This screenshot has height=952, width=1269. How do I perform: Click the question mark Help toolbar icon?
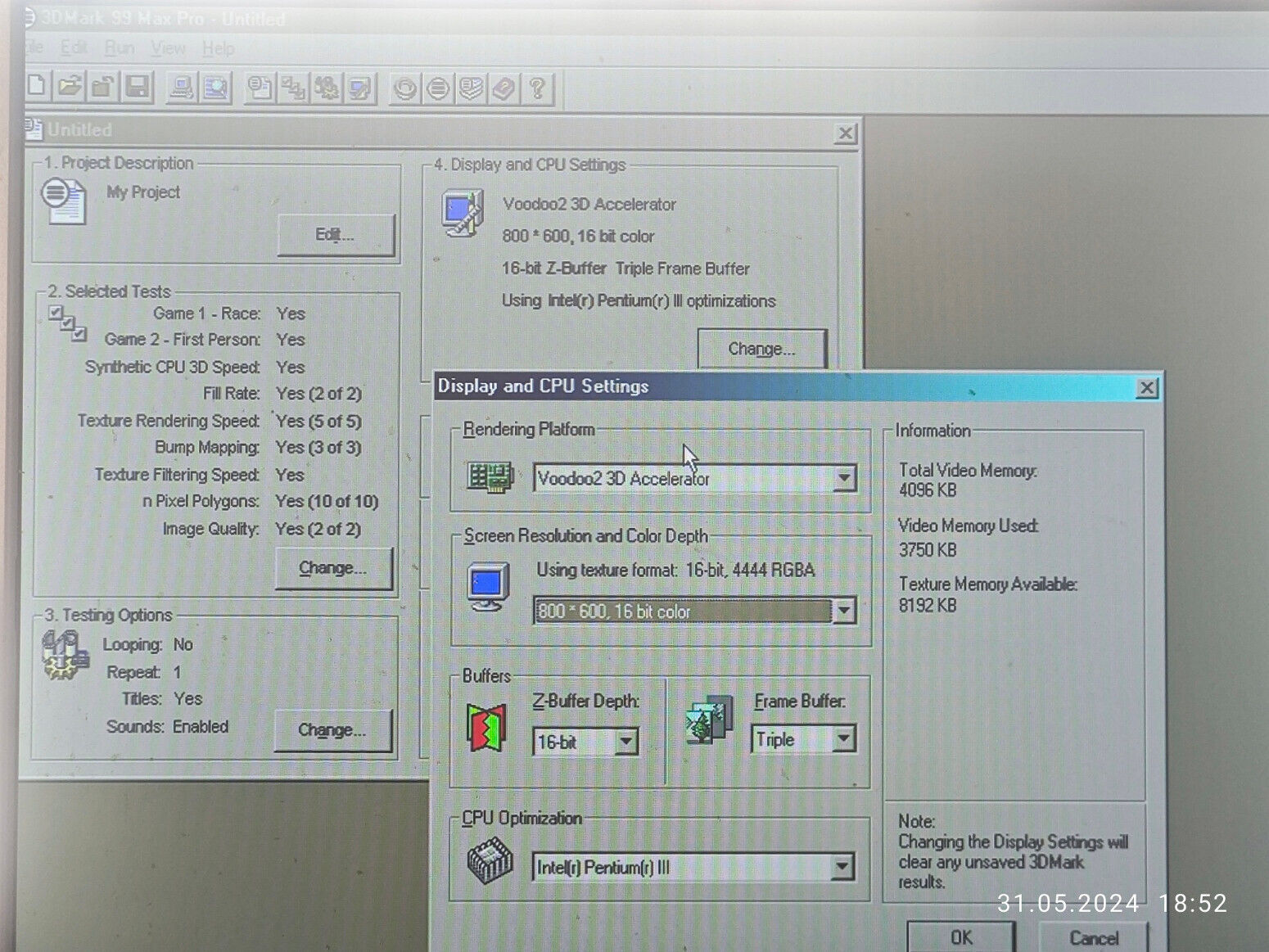pyautogui.click(x=537, y=88)
